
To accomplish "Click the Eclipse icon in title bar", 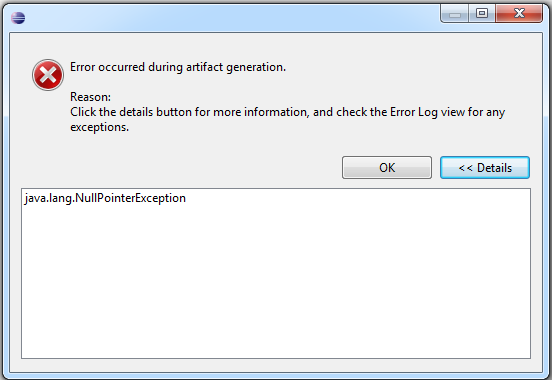I will coord(18,18).
